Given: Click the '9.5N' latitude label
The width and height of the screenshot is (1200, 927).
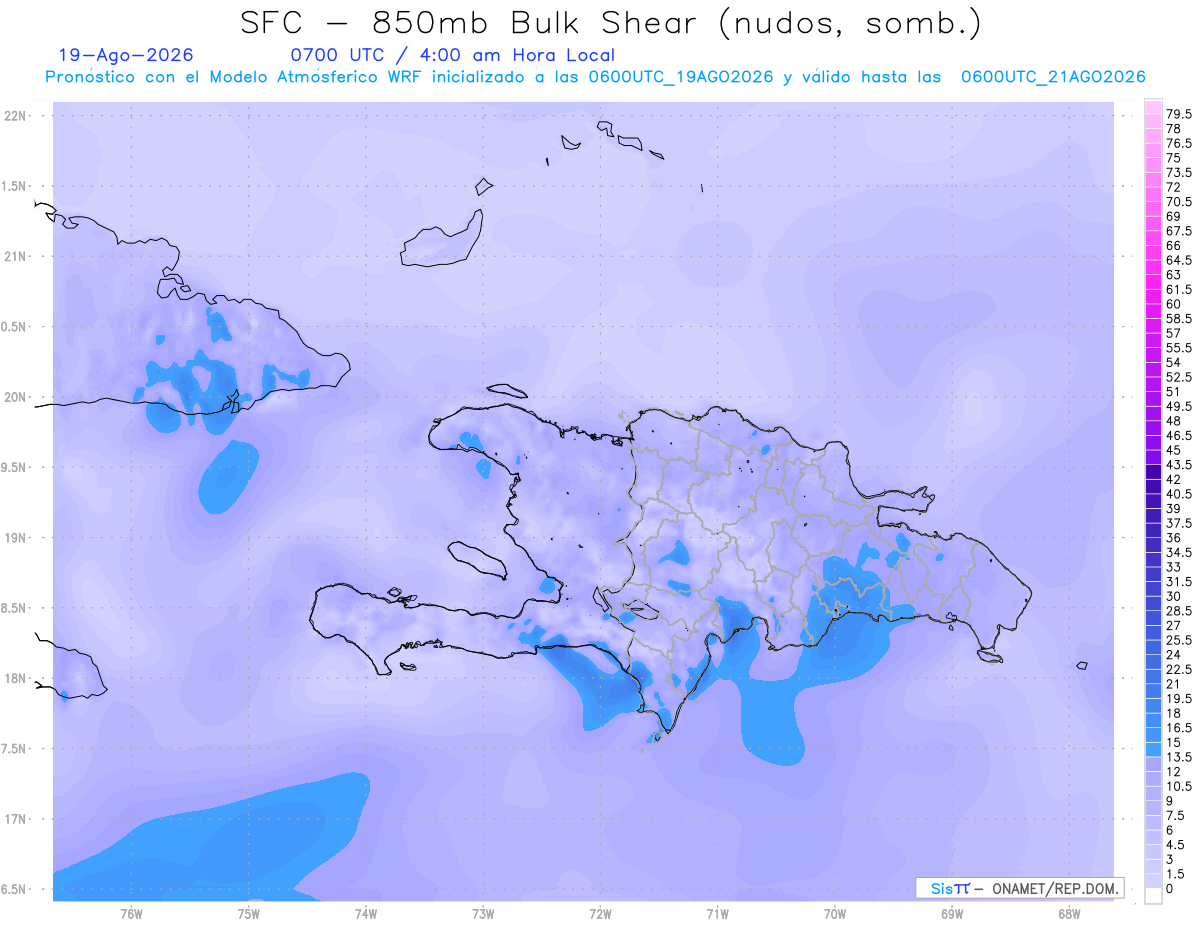Looking at the screenshot, I should pyautogui.click(x=15, y=467).
